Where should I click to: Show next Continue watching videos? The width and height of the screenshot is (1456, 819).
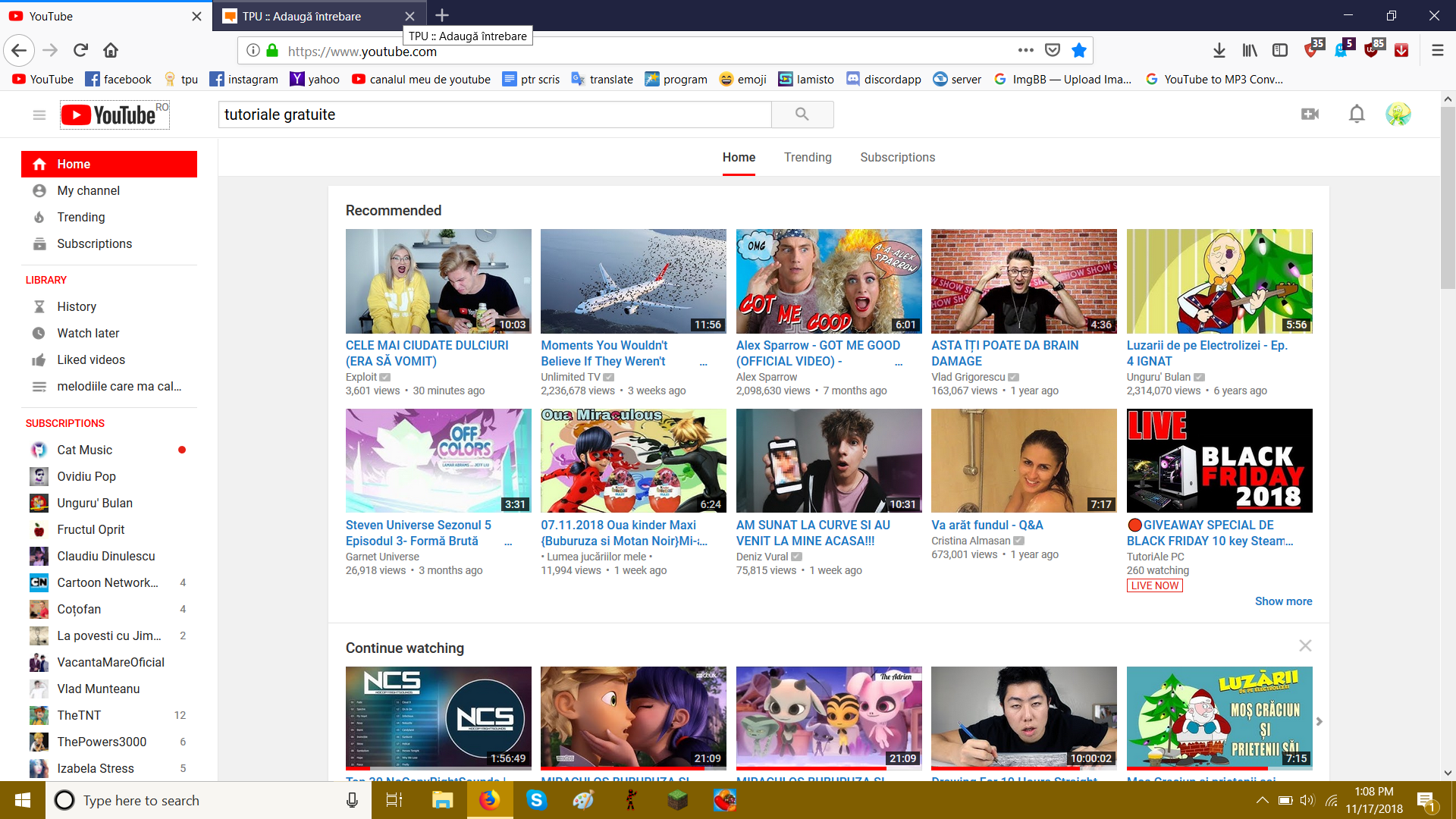[x=1319, y=721]
